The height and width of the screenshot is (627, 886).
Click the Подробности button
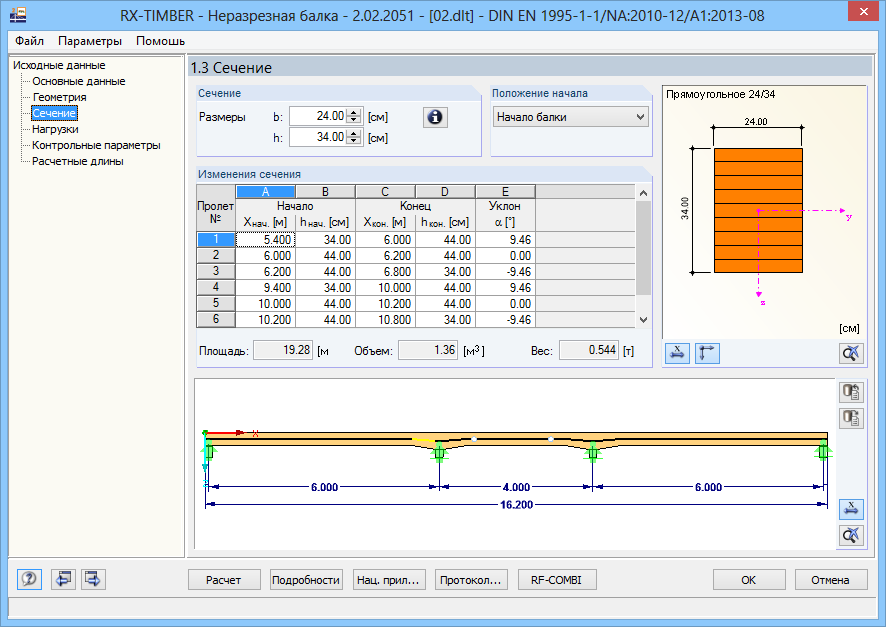point(306,580)
